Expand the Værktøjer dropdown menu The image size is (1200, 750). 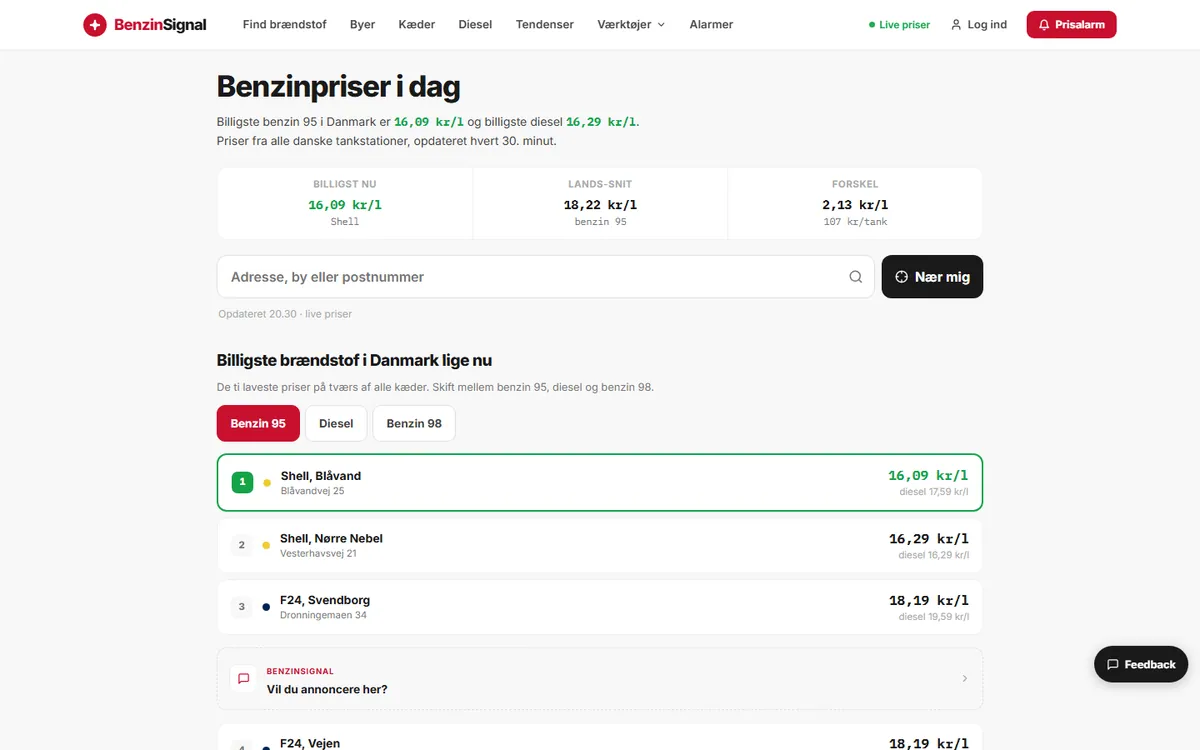[x=631, y=25]
